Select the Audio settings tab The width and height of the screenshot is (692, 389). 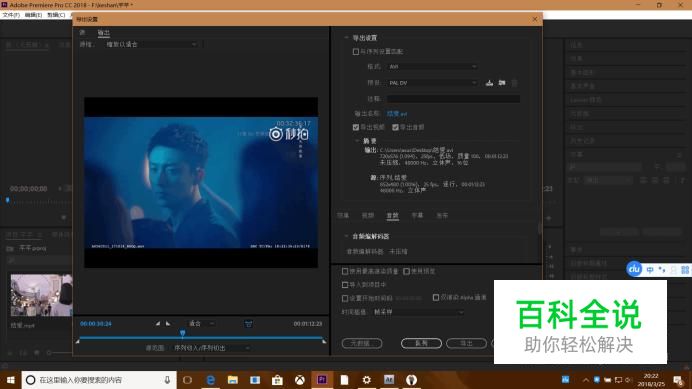392,215
